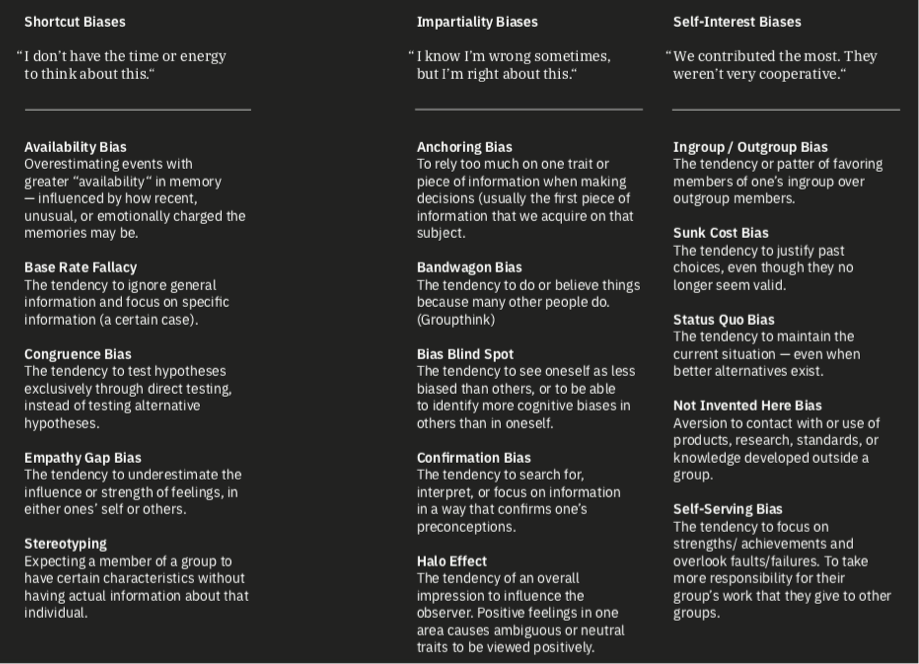Image resolution: width=919 pixels, height=664 pixels.
Task: Select the Congruence Bias heading
Action: click(77, 354)
